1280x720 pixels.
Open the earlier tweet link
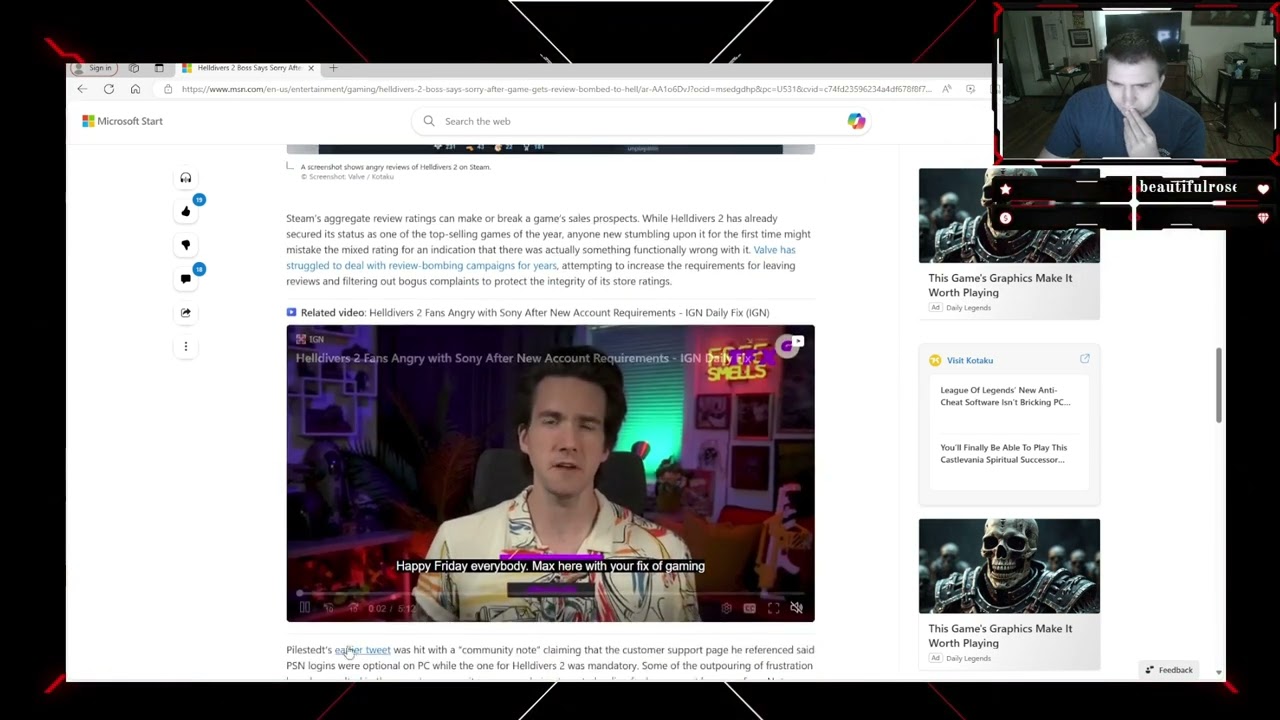click(363, 650)
